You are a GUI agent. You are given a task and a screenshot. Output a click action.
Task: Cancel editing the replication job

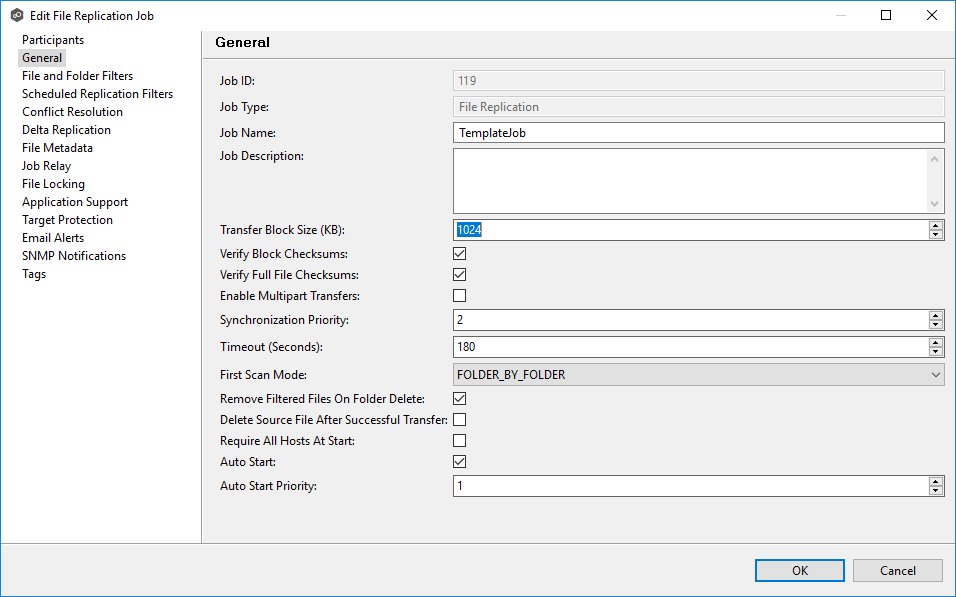(897, 570)
